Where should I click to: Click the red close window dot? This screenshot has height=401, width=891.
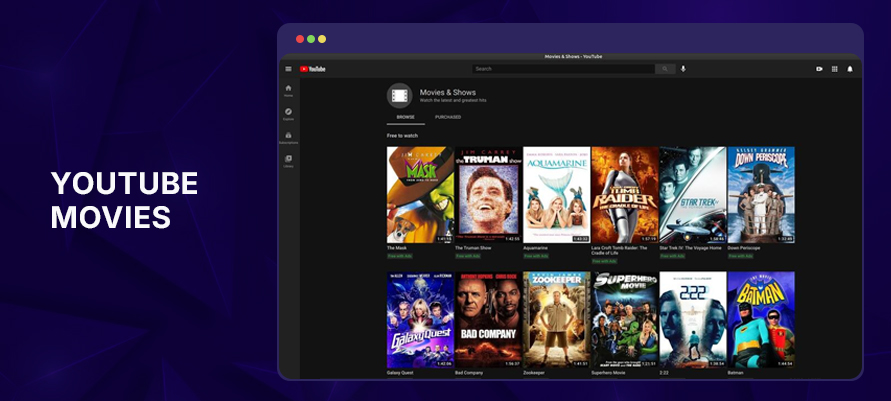300,39
